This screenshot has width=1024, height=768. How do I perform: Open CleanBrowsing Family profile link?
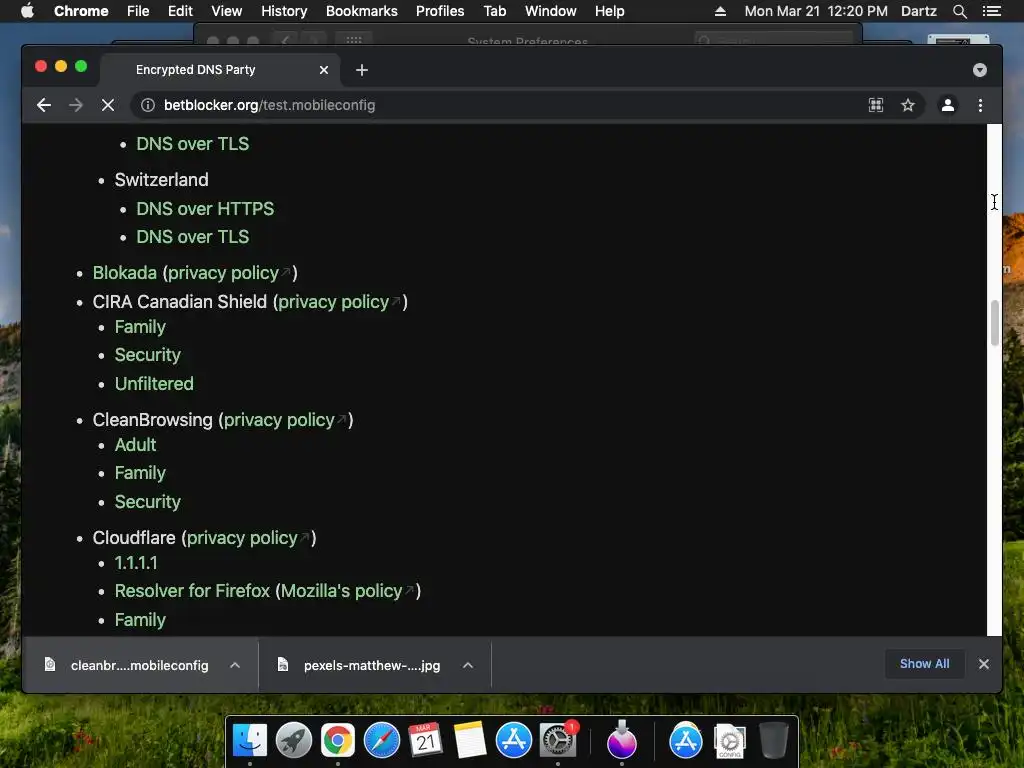140,473
